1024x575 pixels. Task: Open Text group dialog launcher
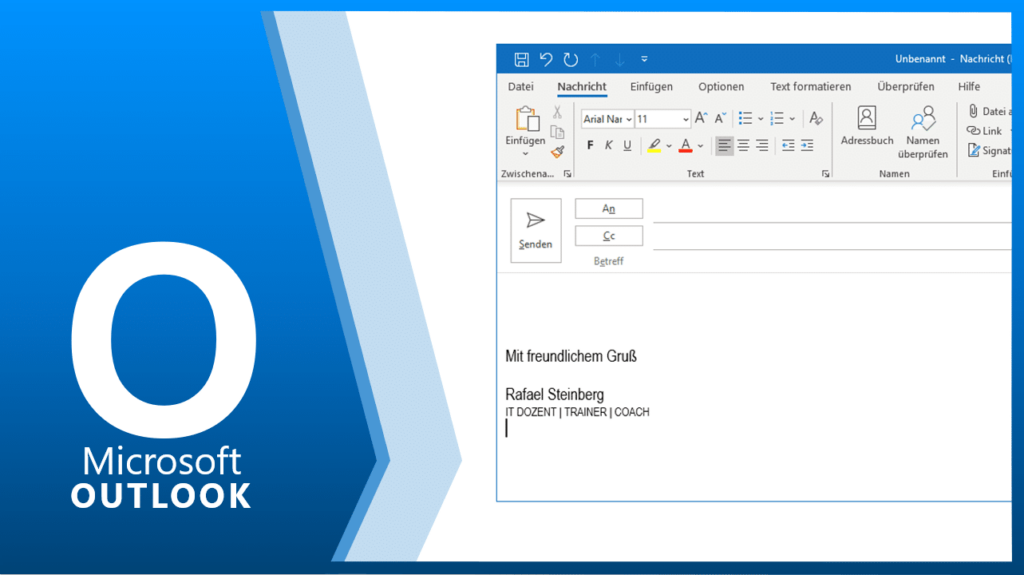pos(825,174)
